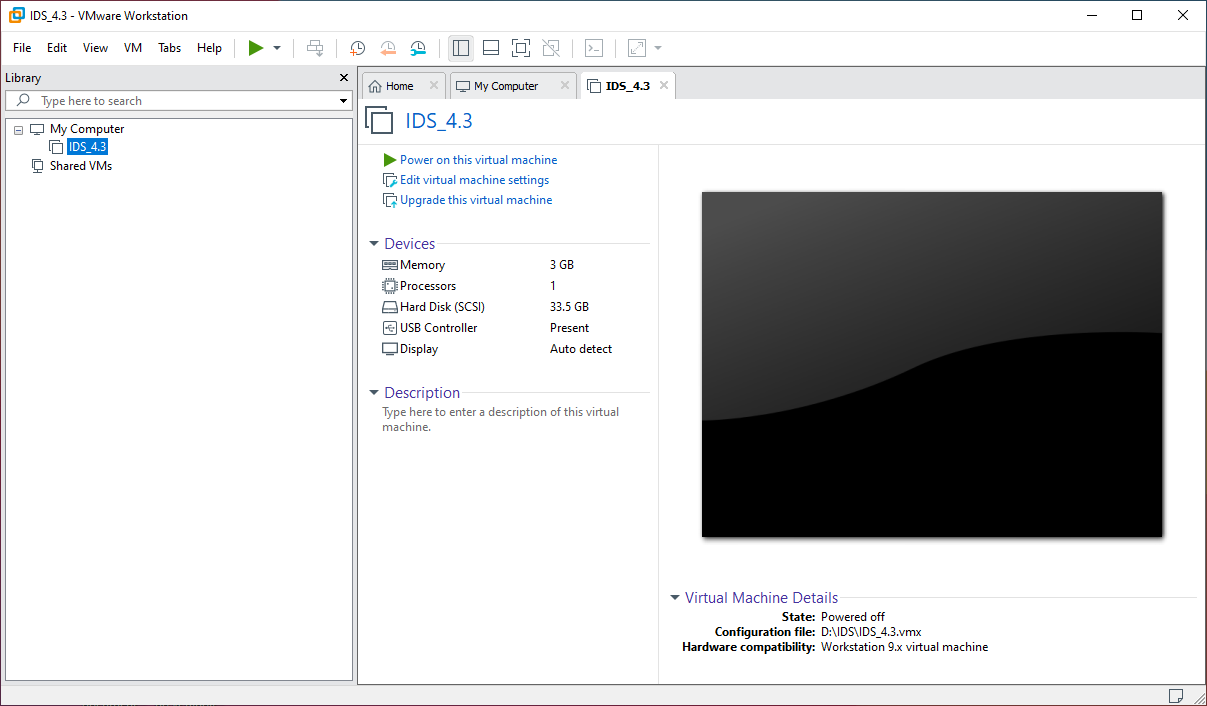Screen dimensions: 1207x706
Task: Open the Help menu
Action: point(209,48)
